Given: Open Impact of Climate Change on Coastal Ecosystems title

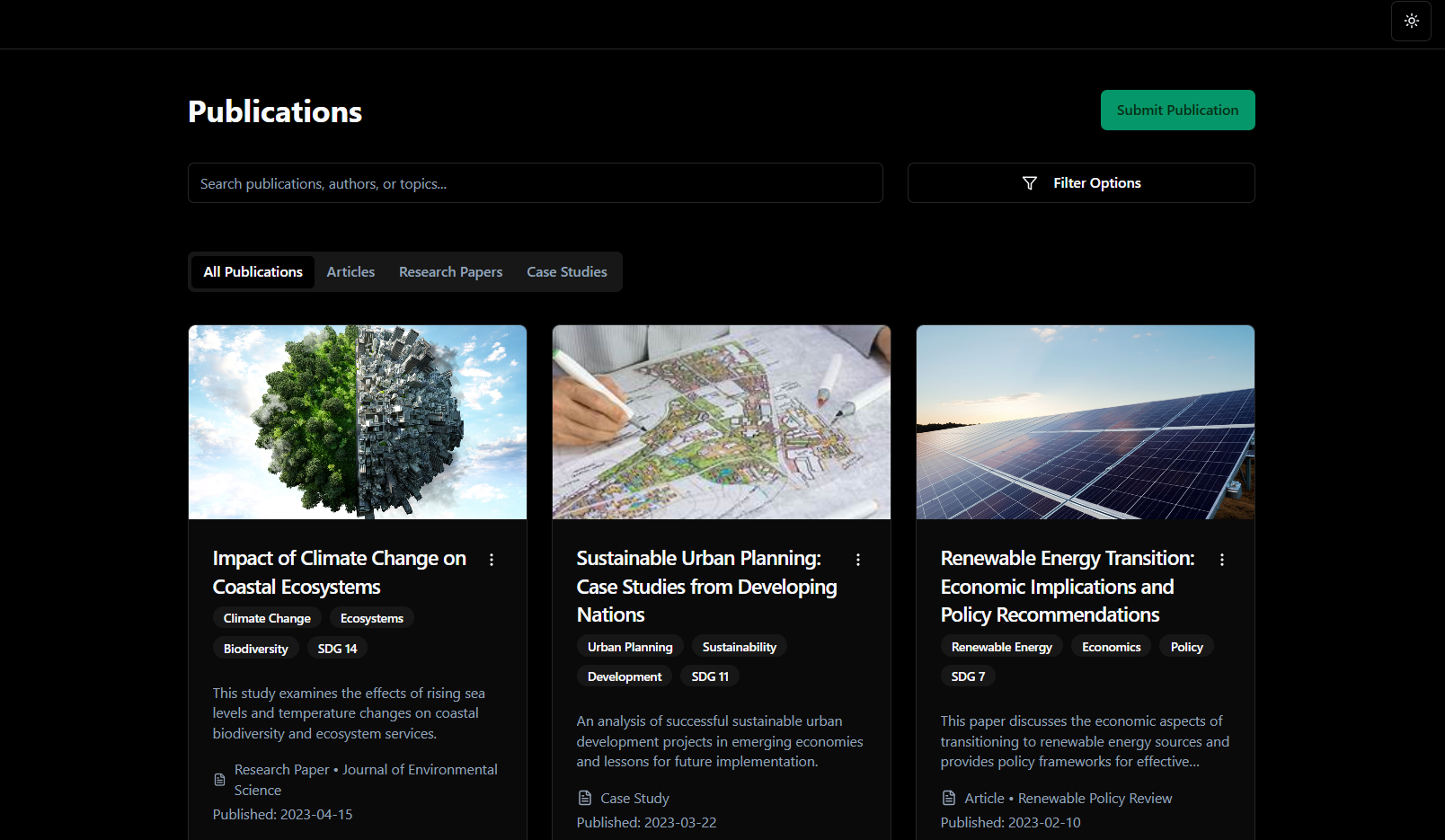Looking at the screenshot, I should [340, 572].
